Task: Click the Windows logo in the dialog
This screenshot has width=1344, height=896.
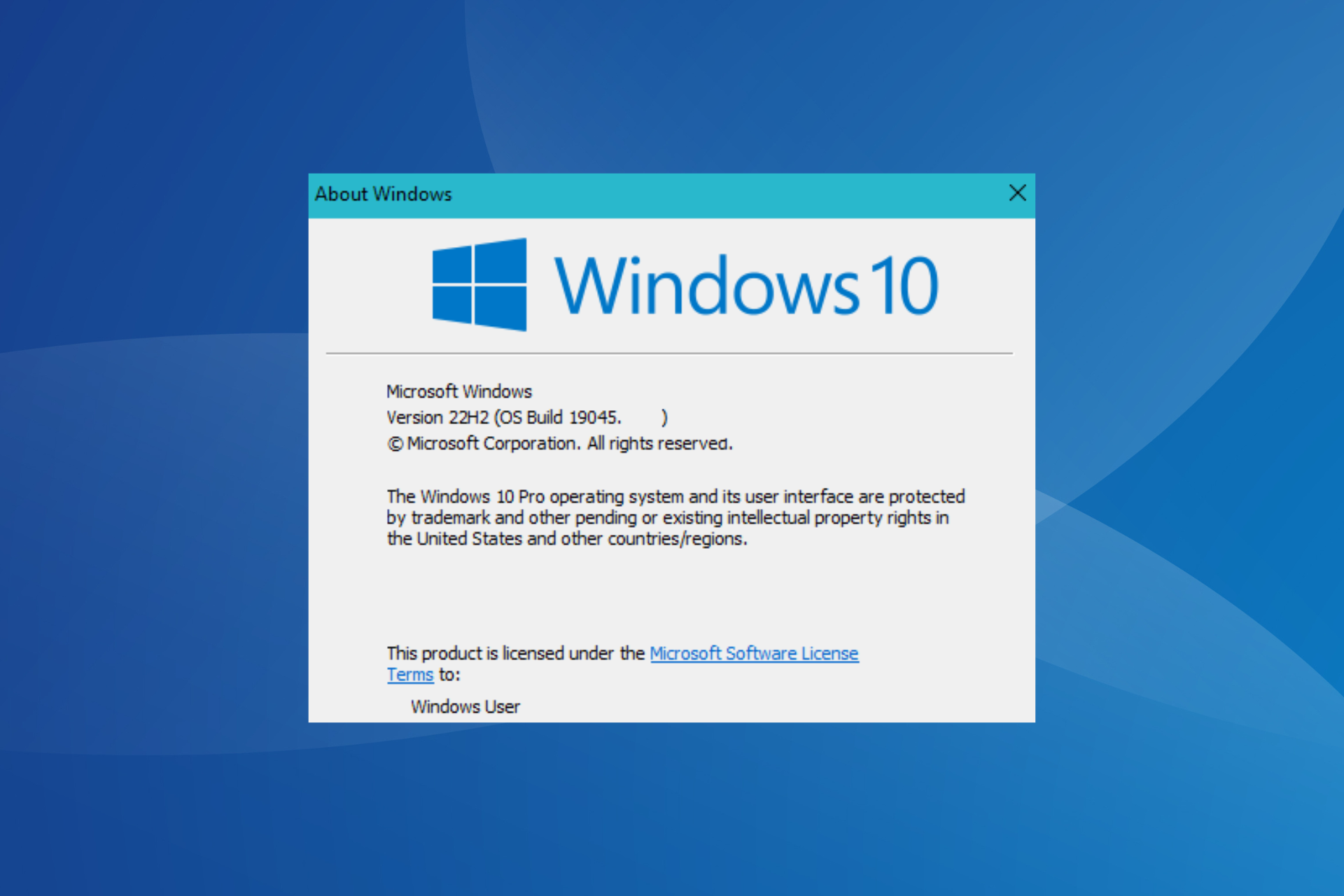Action: coord(479,284)
